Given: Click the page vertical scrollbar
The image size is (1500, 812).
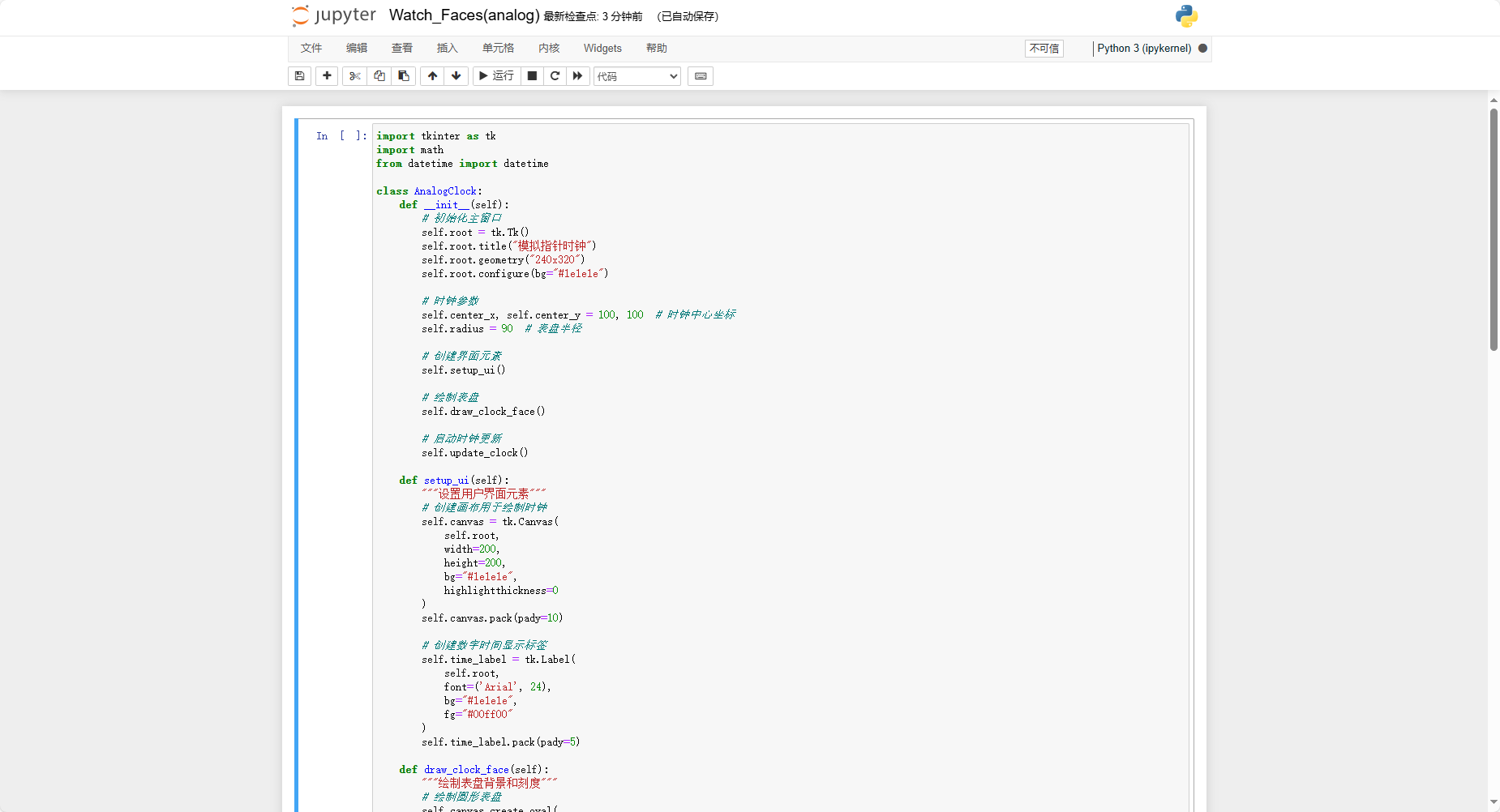Looking at the screenshot, I should coord(1494,229).
